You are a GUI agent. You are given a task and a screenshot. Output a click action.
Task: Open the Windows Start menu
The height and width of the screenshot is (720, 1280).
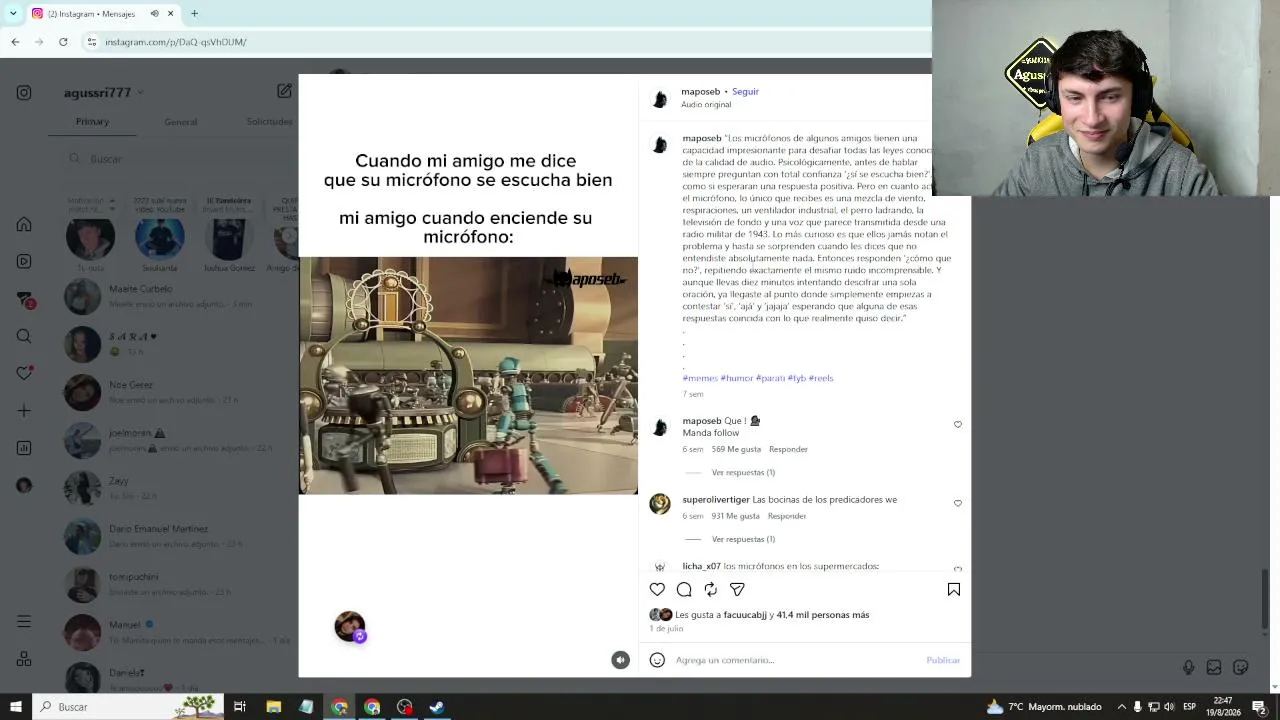point(15,707)
